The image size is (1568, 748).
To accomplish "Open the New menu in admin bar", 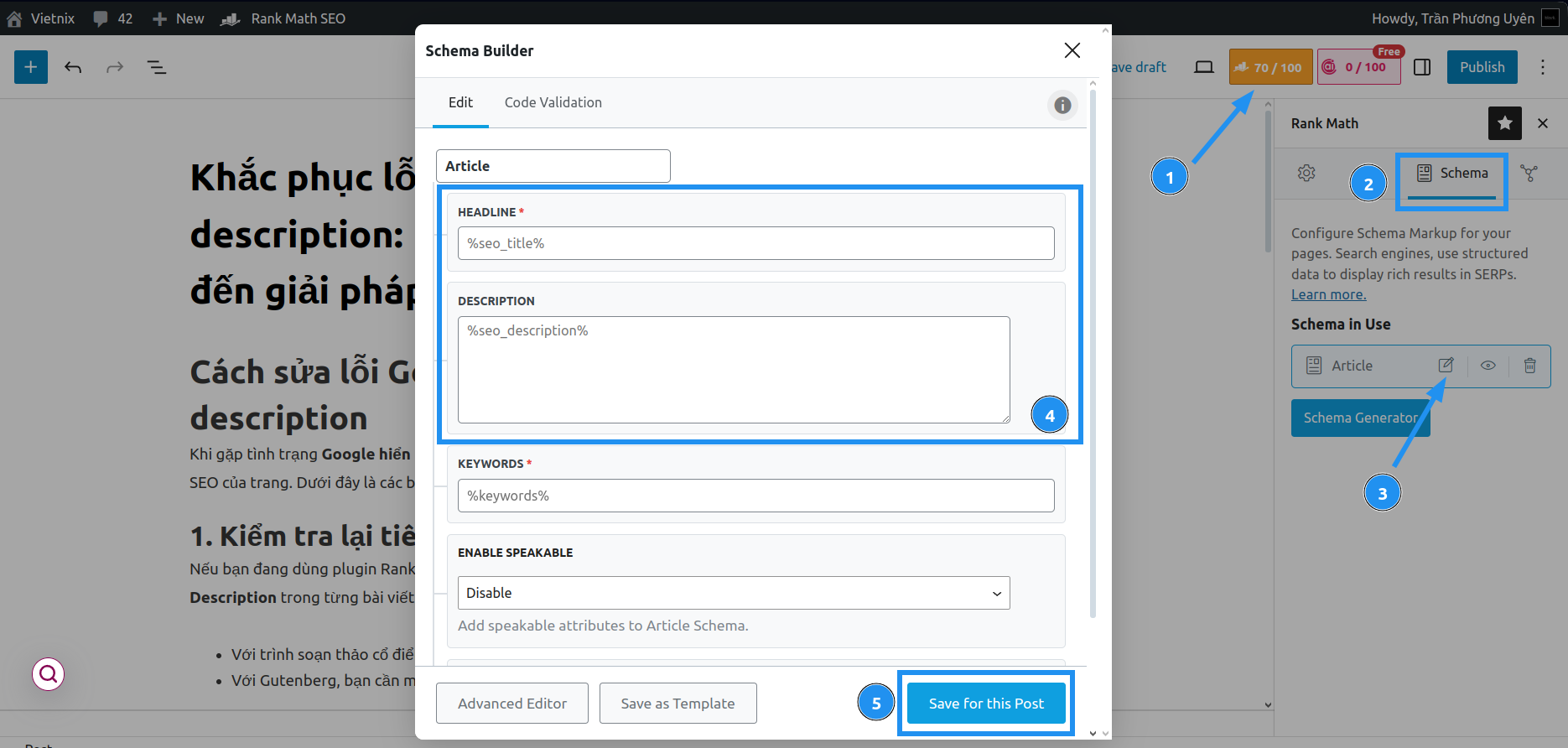I will click(179, 18).
